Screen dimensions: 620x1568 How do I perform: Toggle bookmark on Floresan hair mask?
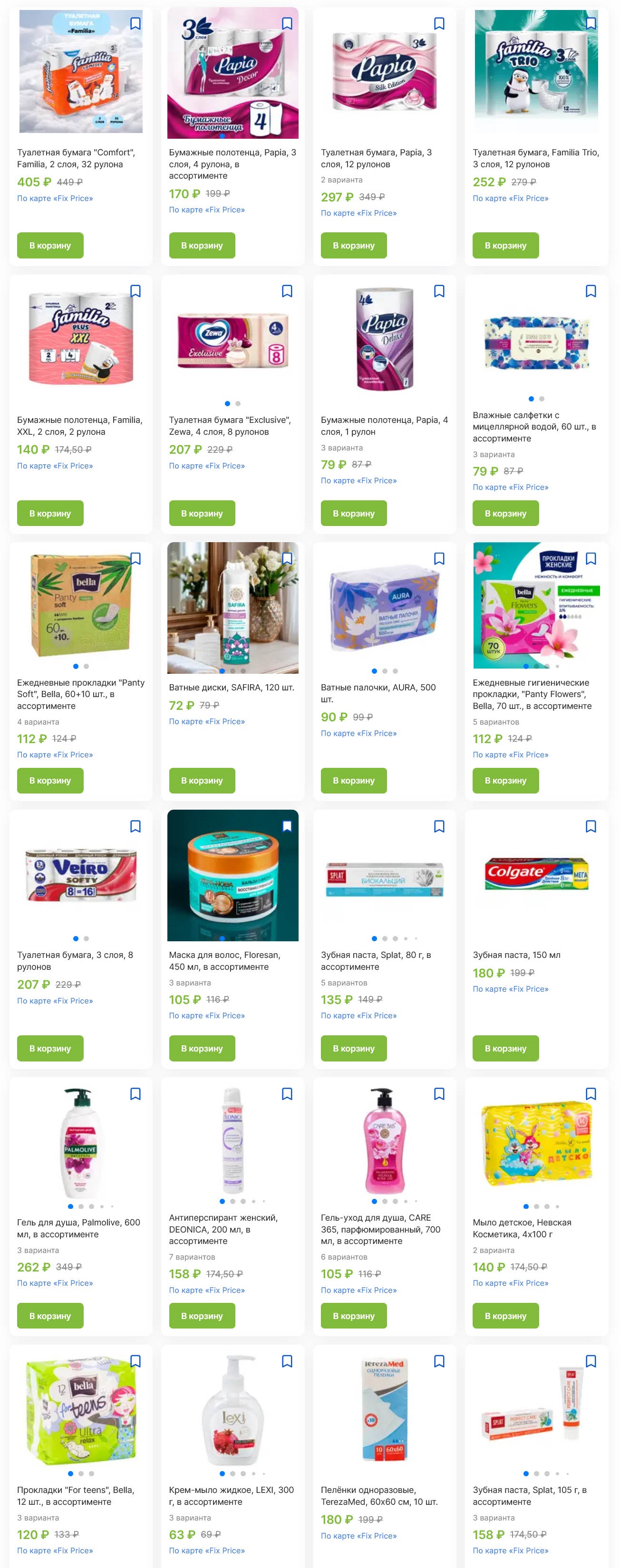287,827
